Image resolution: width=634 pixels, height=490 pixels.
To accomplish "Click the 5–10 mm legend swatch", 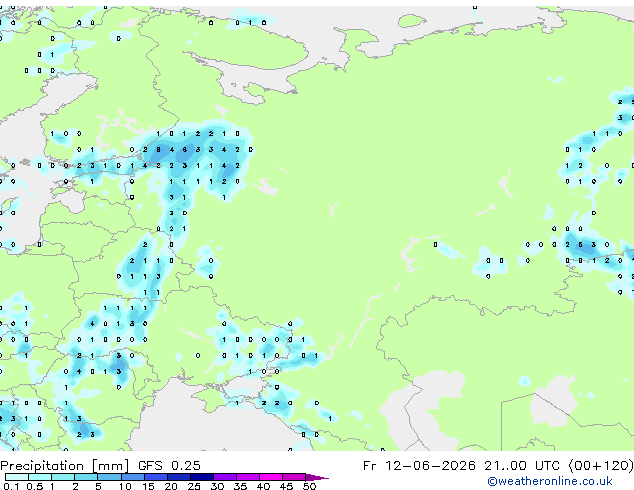I will click(109, 477).
